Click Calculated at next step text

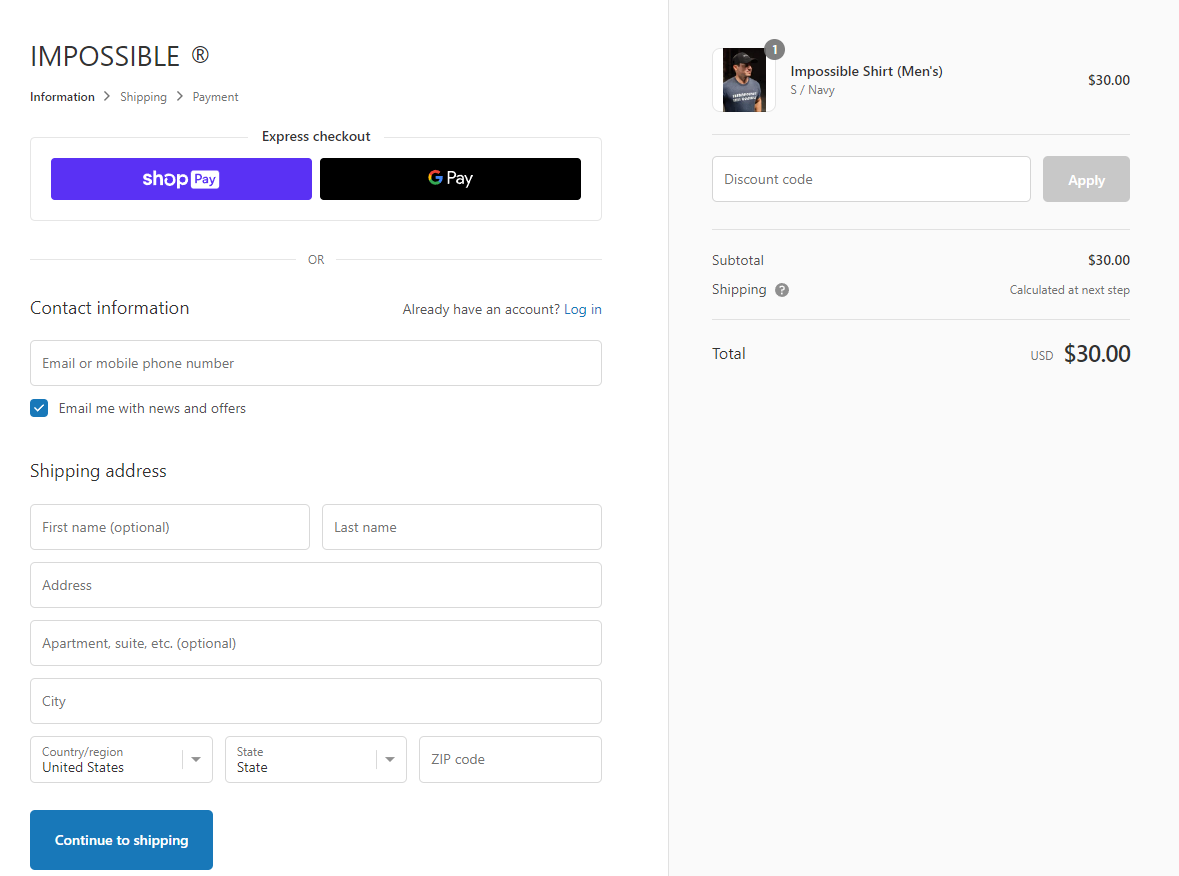(1069, 290)
